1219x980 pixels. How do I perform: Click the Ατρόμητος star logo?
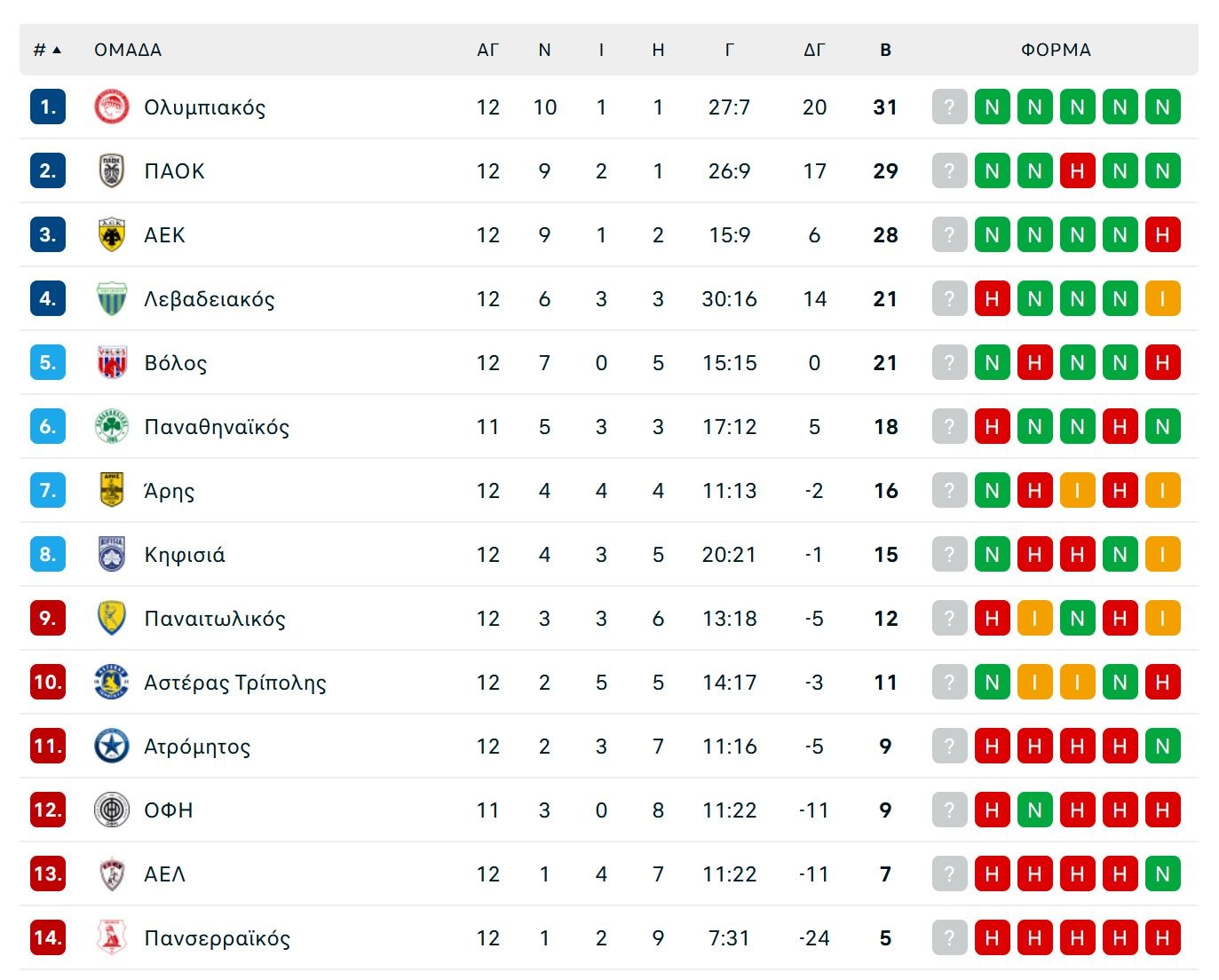[111, 747]
